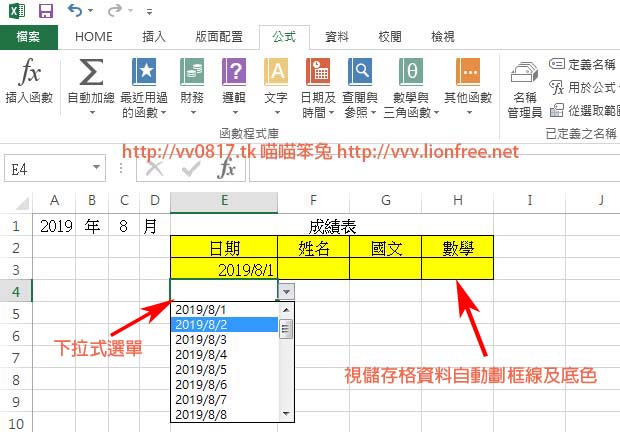Switch to the 插入 tab
Screen dimensions: 620x432
point(154,37)
